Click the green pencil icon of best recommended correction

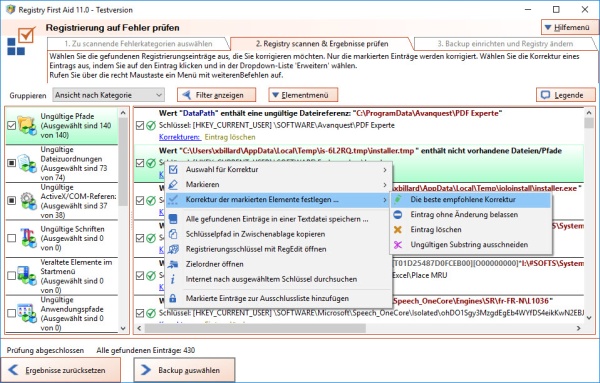pos(398,199)
